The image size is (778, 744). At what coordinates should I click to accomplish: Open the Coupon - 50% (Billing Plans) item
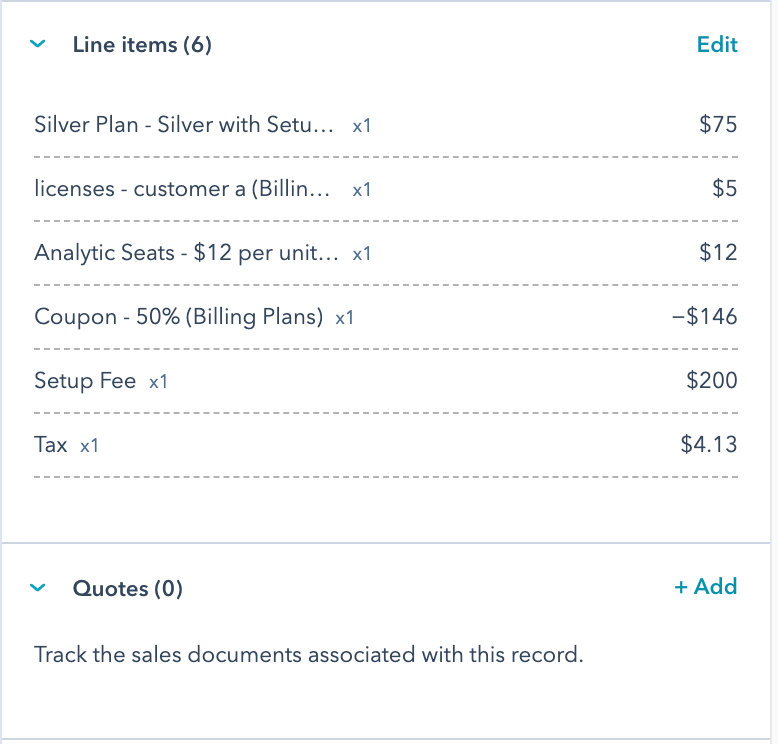click(179, 317)
